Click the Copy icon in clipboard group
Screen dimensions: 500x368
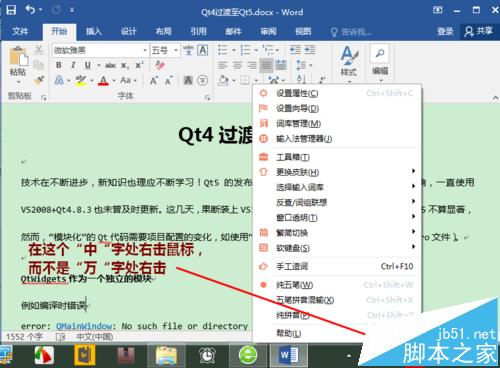click(39, 65)
